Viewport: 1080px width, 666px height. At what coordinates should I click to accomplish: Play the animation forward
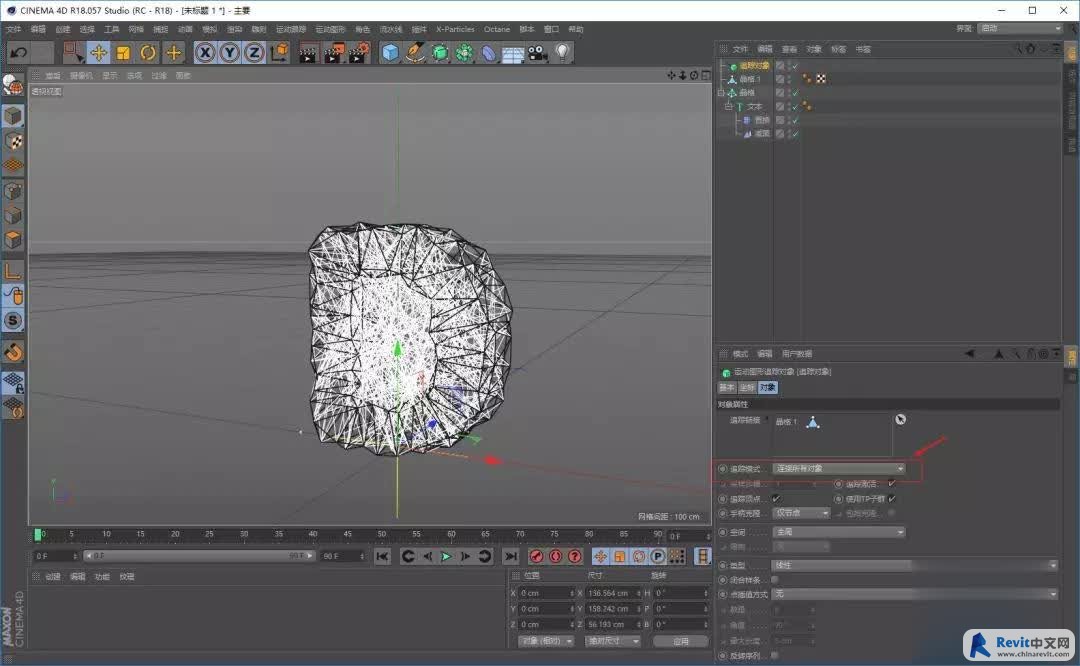446,556
